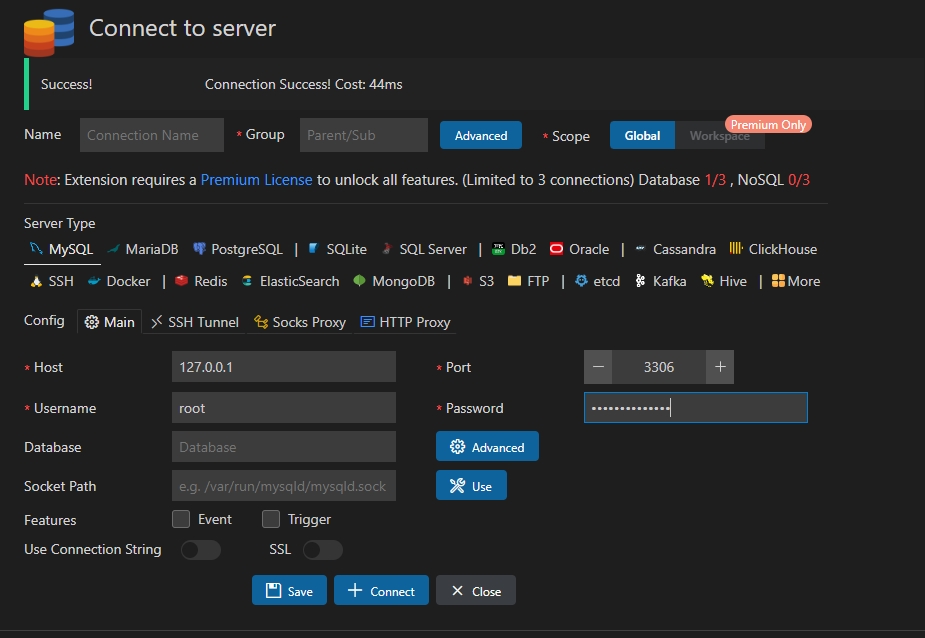
Task: Click the Host field 127.0.0.1
Action: click(284, 367)
